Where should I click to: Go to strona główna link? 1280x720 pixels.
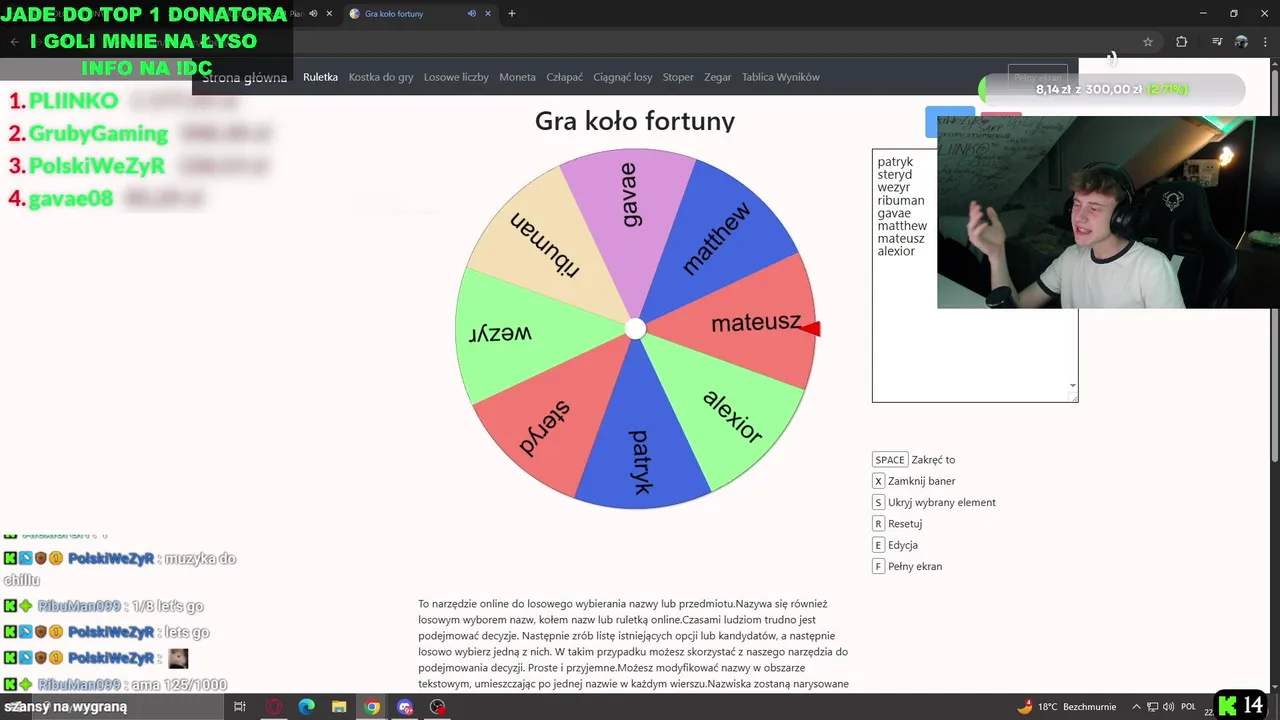coord(244,78)
